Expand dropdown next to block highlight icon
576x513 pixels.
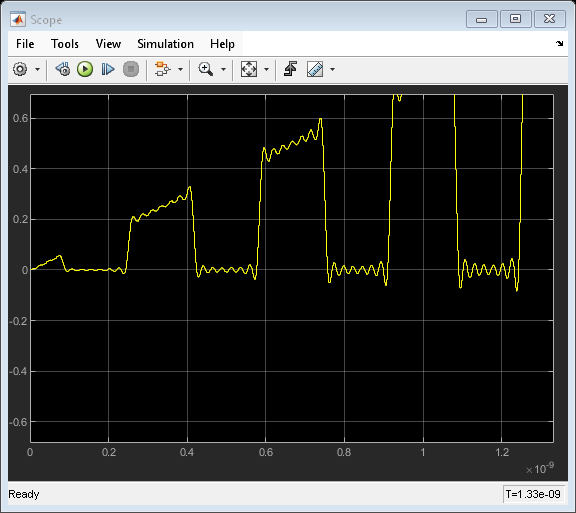coord(180,69)
